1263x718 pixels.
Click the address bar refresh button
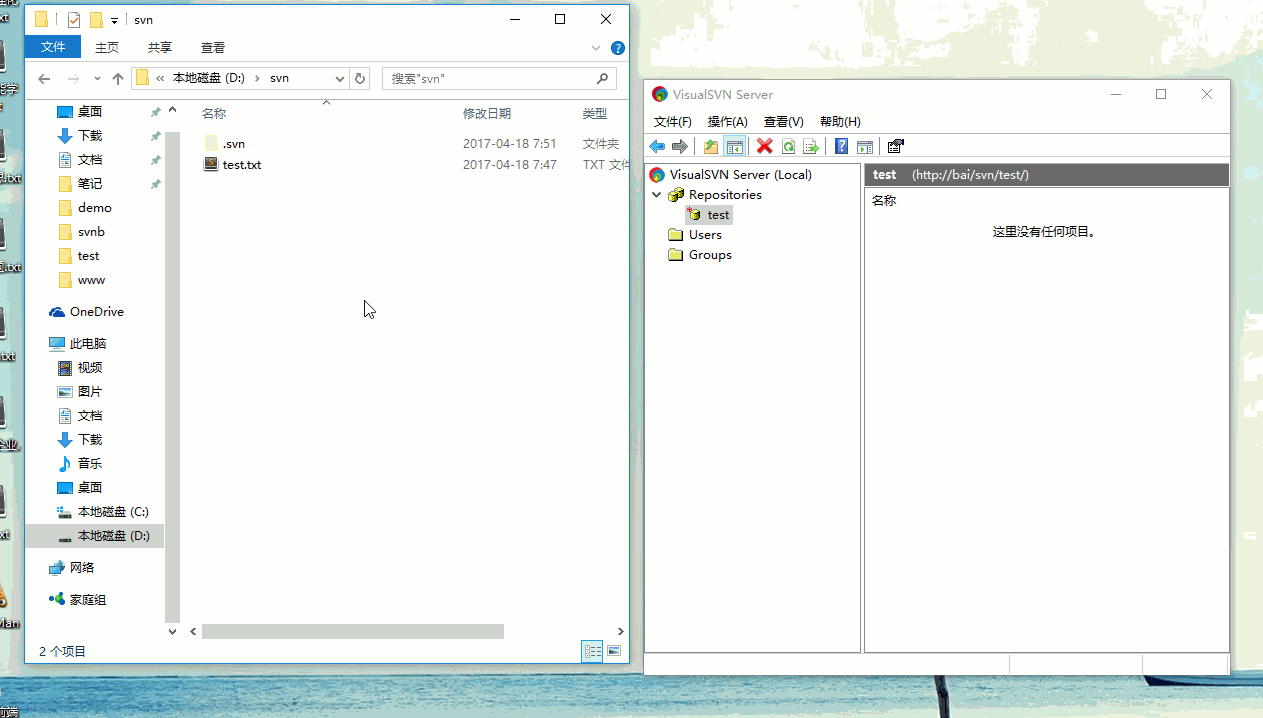point(360,78)
